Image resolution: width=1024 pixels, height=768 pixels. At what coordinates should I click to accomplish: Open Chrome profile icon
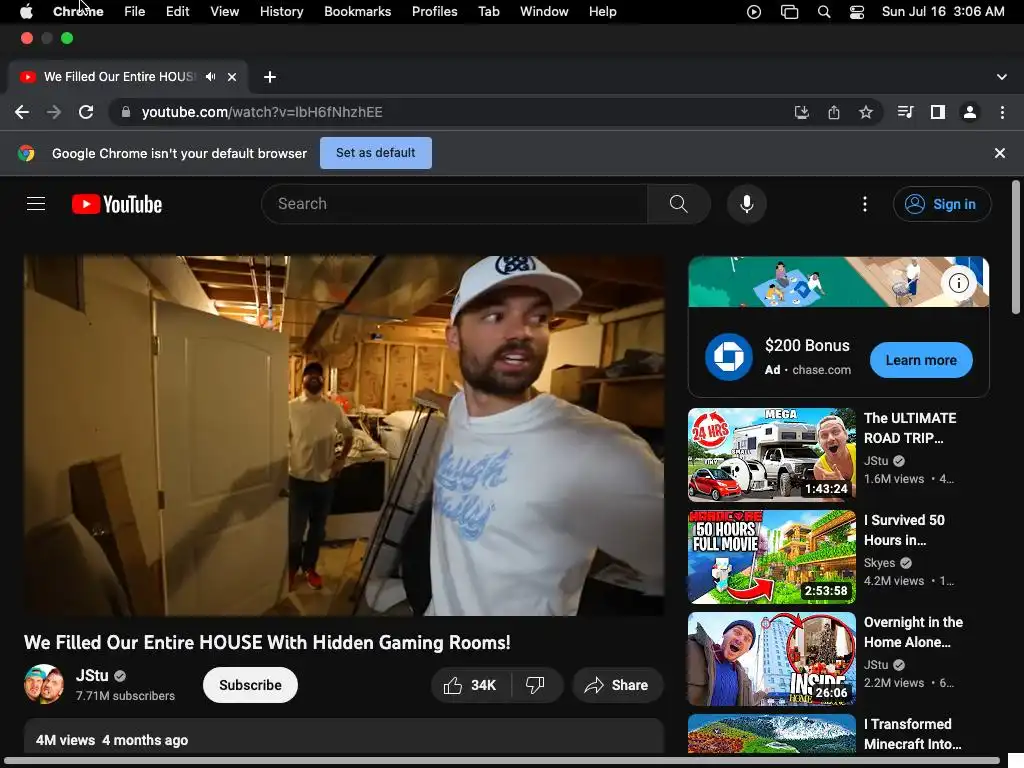tap(970, 112)
